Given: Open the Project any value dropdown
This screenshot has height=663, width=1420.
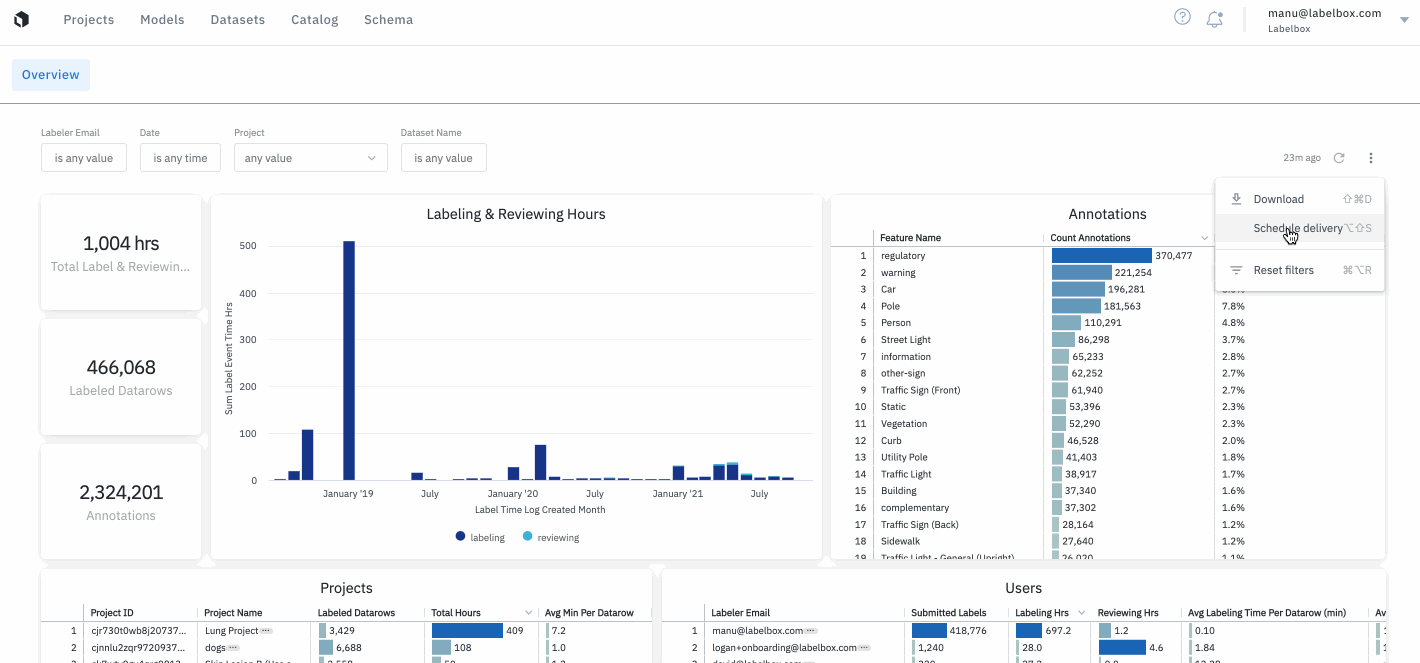Looking at the screenshot, I should [310, 158].
